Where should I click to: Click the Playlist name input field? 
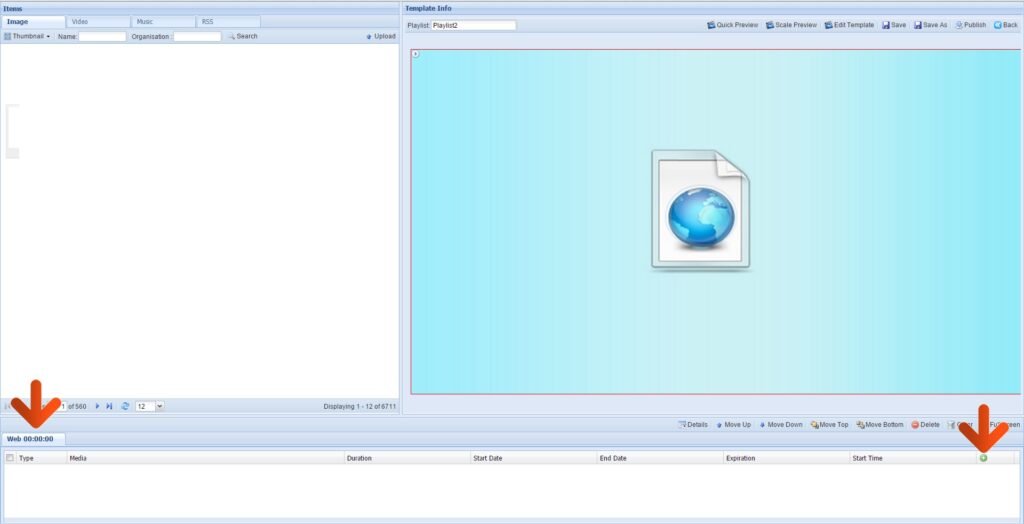click(473, 25)
